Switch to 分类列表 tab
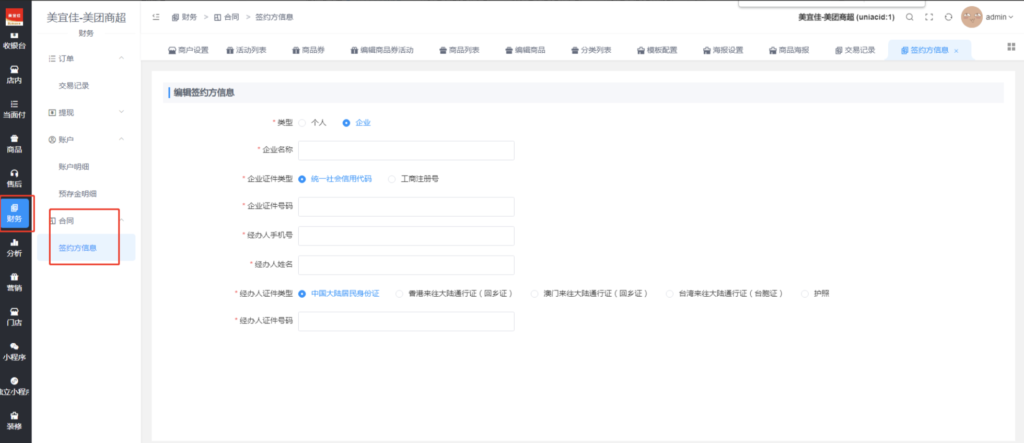 click(591, 50)
